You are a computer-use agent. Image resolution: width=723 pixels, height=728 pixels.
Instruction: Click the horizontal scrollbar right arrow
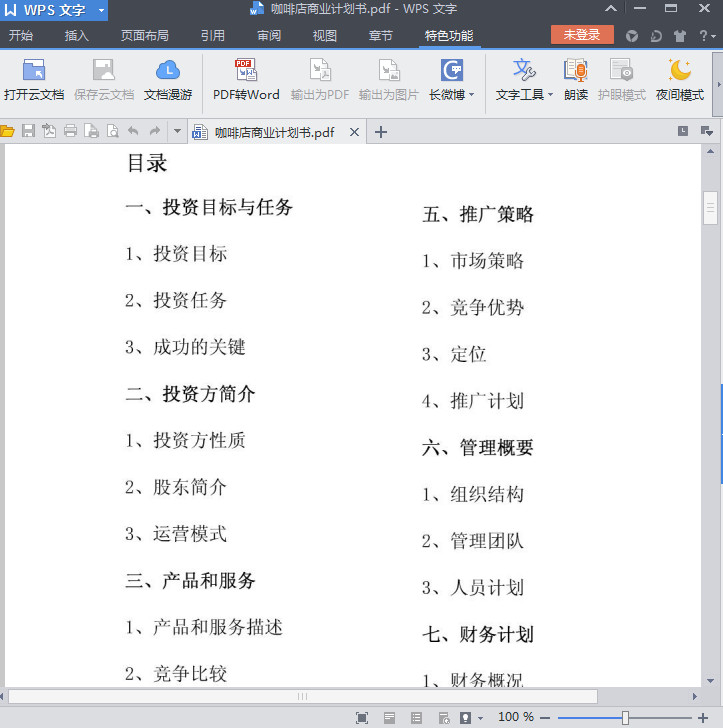(695, 696)
